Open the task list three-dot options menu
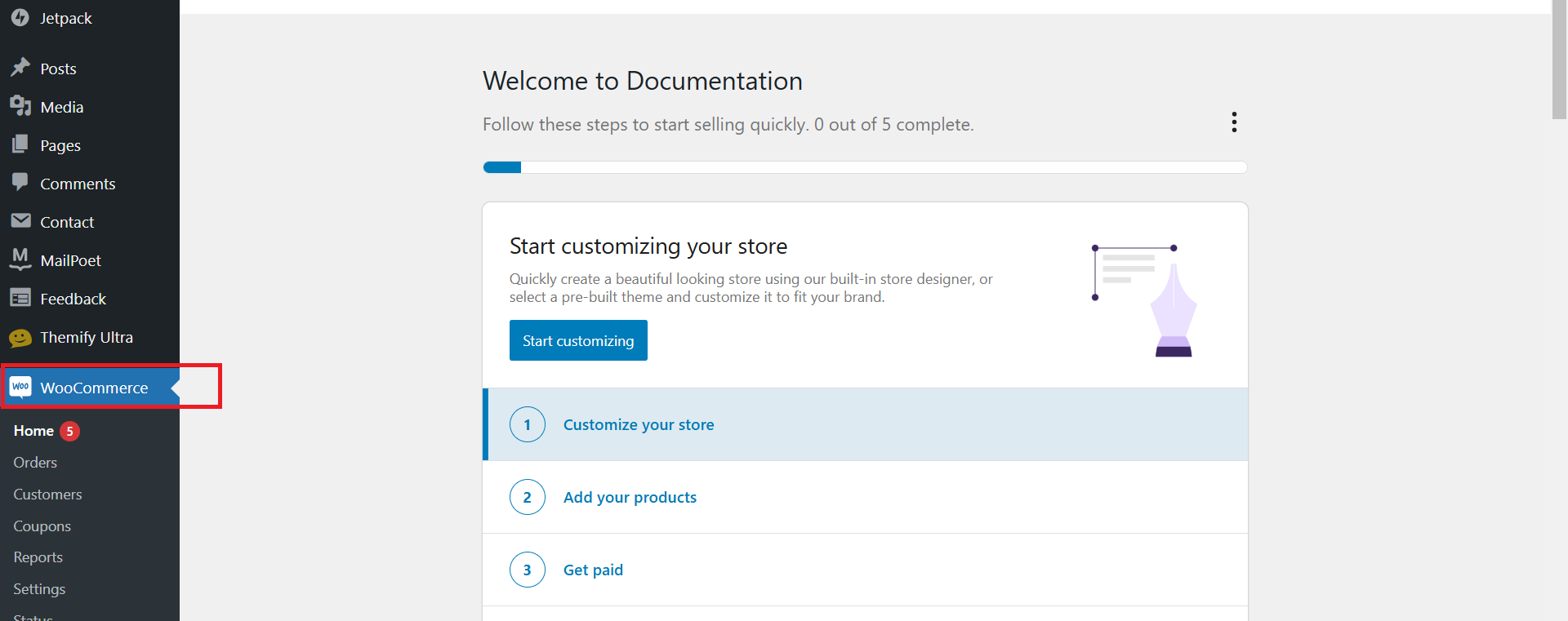The height and width of the screenshot is (621, 1568). pyautogui.click(x=1234, y=122)
